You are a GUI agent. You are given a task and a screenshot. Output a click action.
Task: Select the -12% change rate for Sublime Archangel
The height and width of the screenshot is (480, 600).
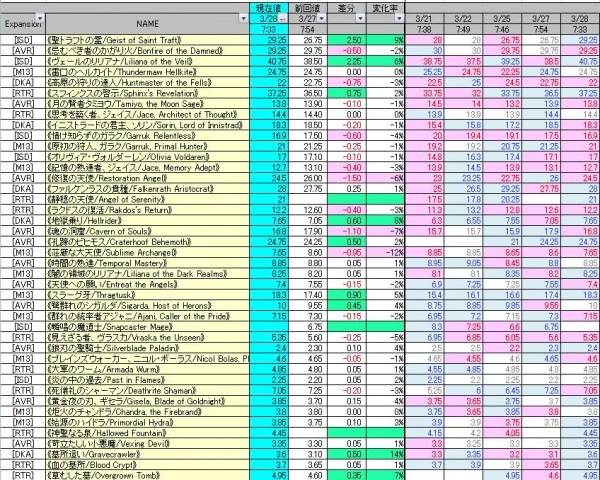tap(386, 253)
